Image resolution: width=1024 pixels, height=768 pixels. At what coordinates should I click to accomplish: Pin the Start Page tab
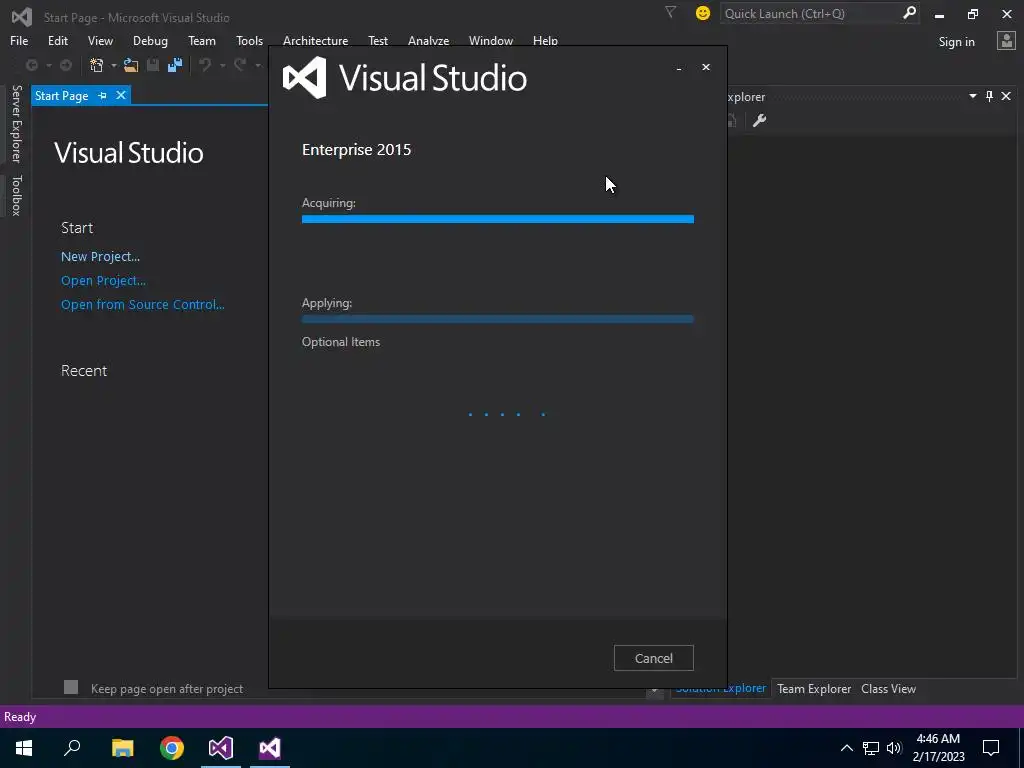coord(103,95)
